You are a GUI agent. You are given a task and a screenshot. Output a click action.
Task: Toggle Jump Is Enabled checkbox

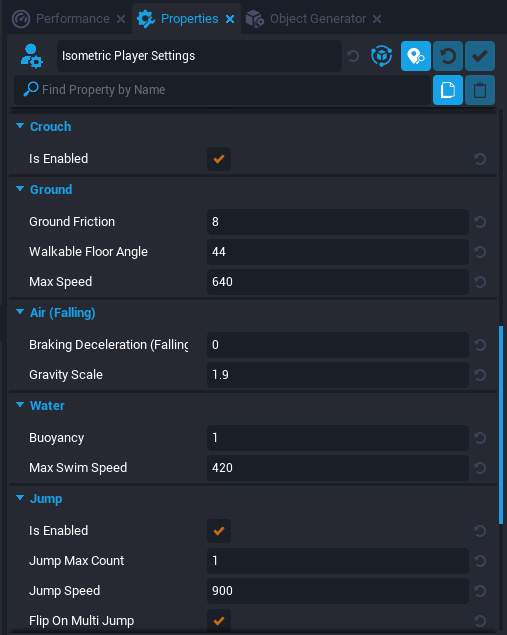point(219,531)
